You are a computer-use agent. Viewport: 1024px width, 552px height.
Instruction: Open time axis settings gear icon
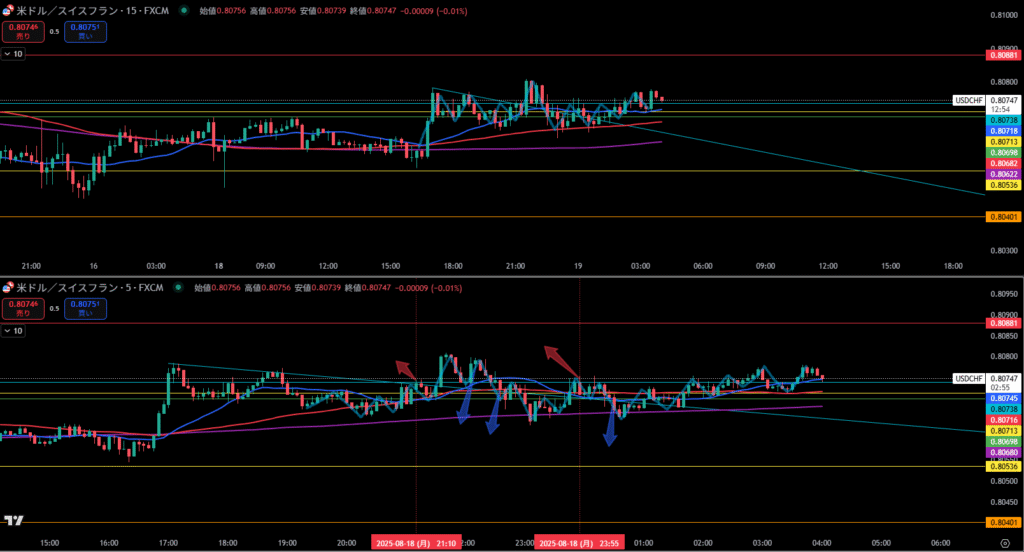pos(1003,542)
